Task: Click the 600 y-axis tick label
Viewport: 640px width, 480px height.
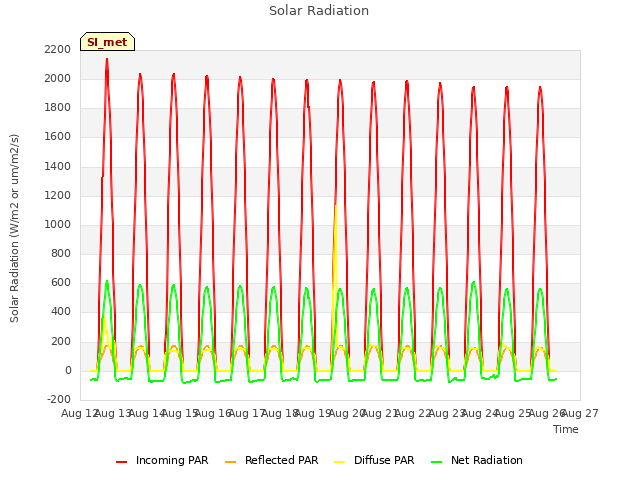Action: point(61,282)
